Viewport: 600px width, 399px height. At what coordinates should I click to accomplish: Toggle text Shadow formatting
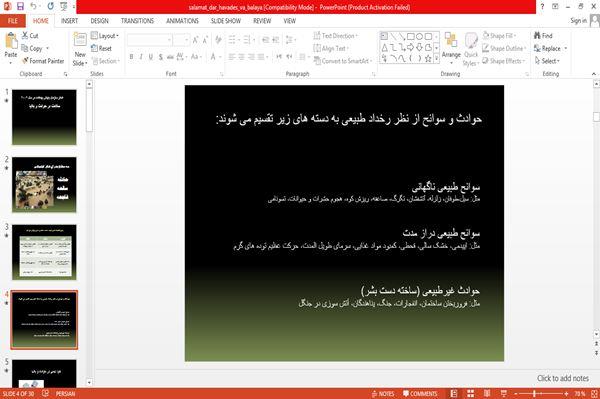pyautogui.click(x=161, y=57)
